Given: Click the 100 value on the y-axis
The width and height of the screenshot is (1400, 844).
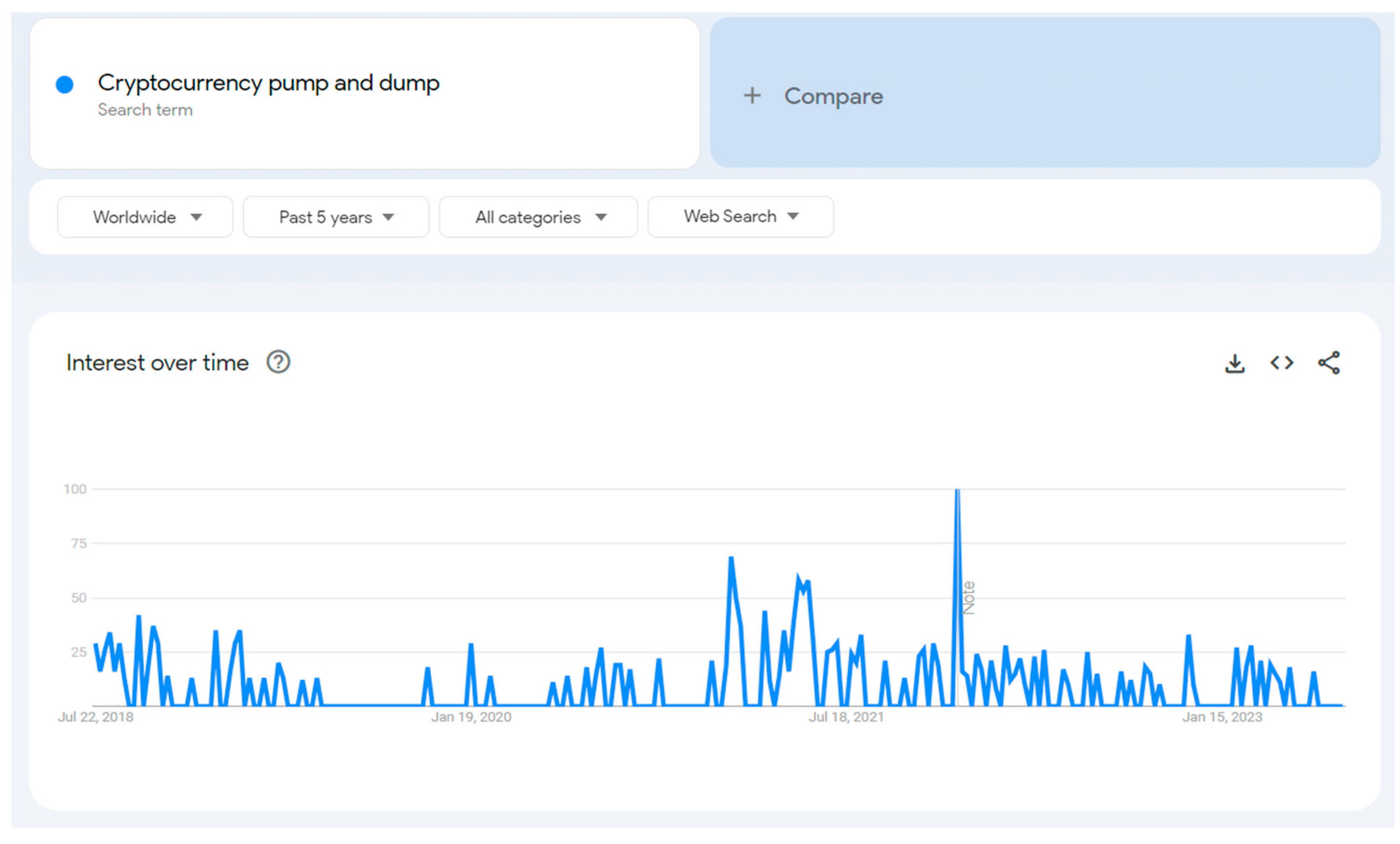Looking at the screenshot, I should pos(75,489).
